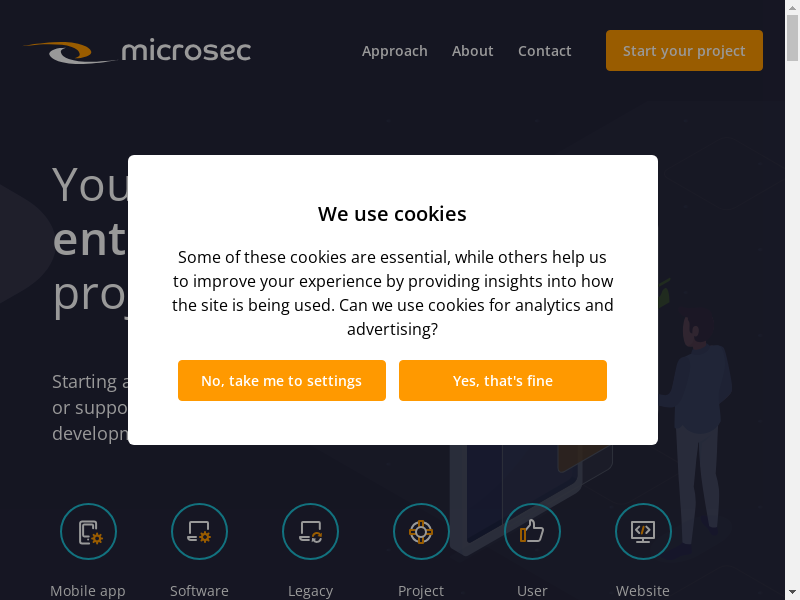Click the "Mobile app" text label
Screen dimensions: 800x600
88,591
